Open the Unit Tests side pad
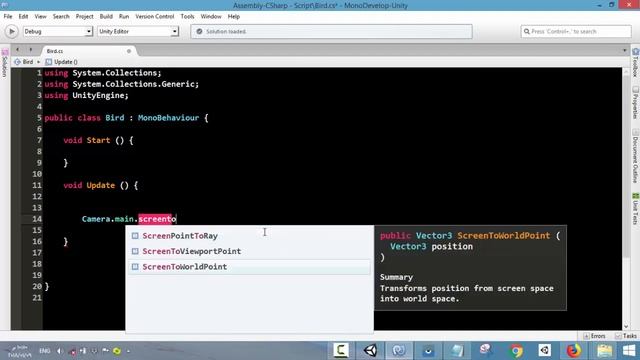The height and width of the screenshot is (360, 640). (636, 209)
